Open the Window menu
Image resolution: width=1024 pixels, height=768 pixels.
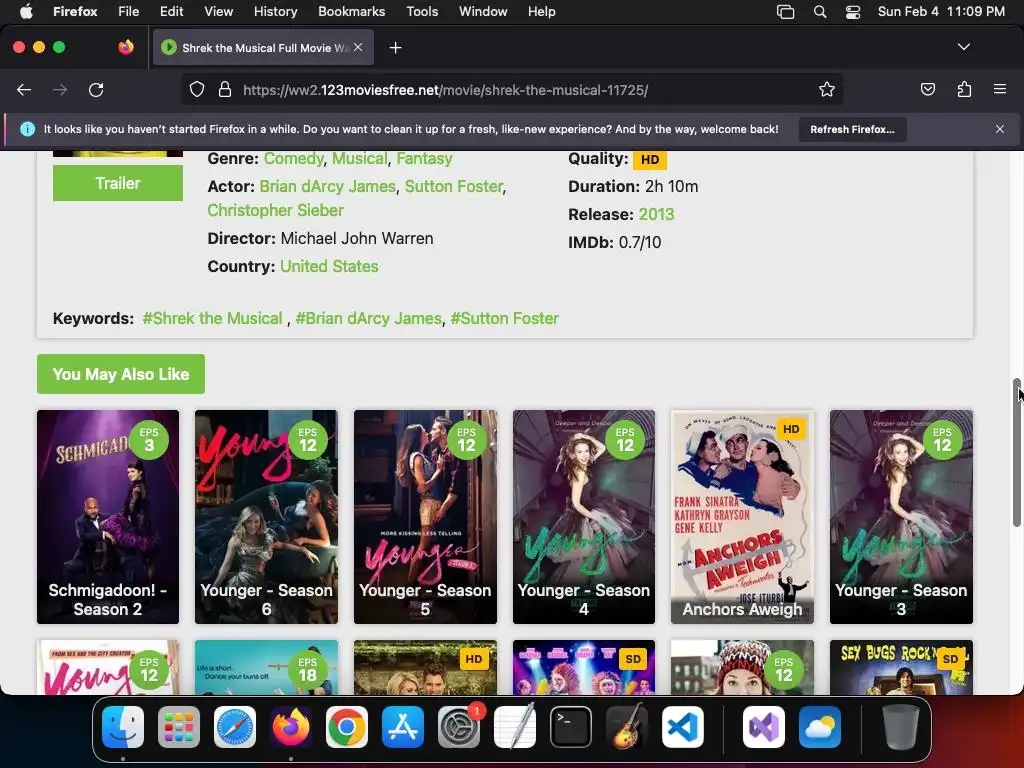pos(483,11)
